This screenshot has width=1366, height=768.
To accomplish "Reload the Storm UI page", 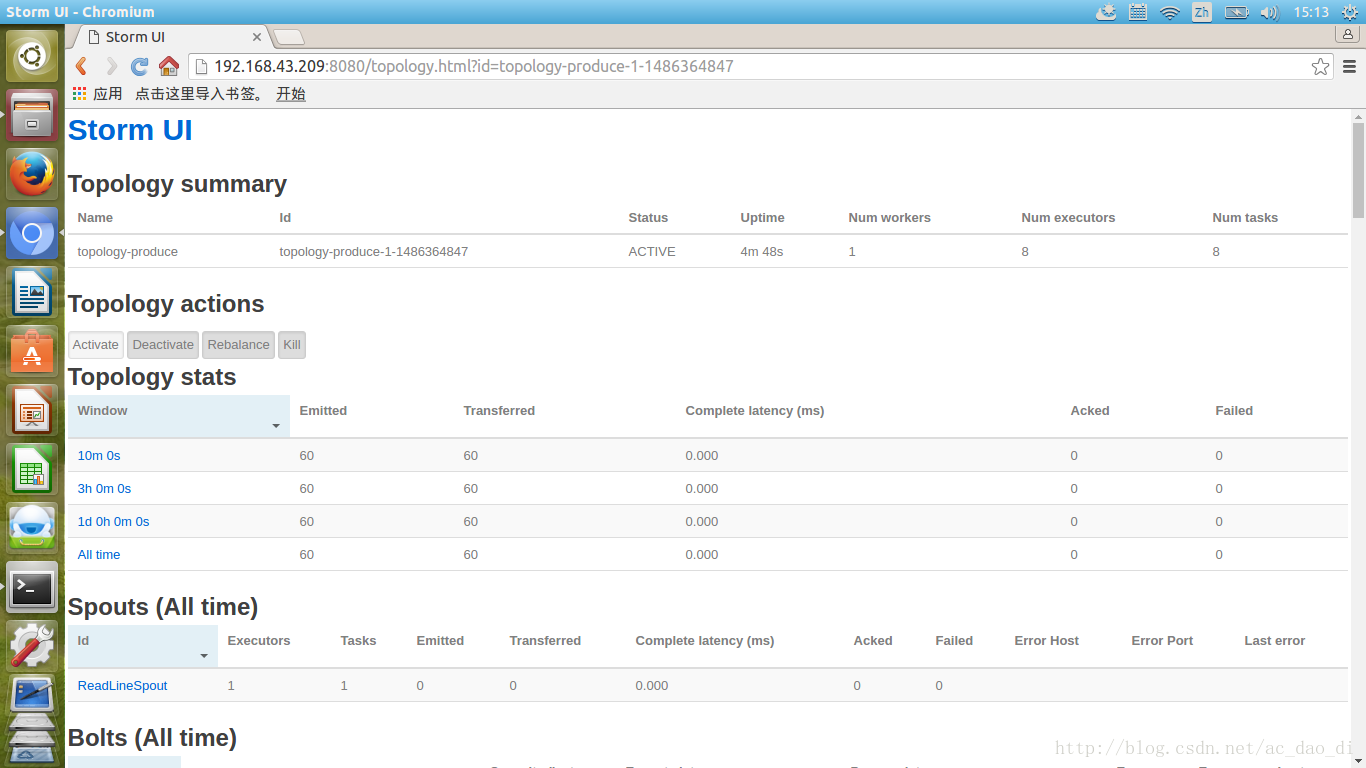I will coord(140,66).
